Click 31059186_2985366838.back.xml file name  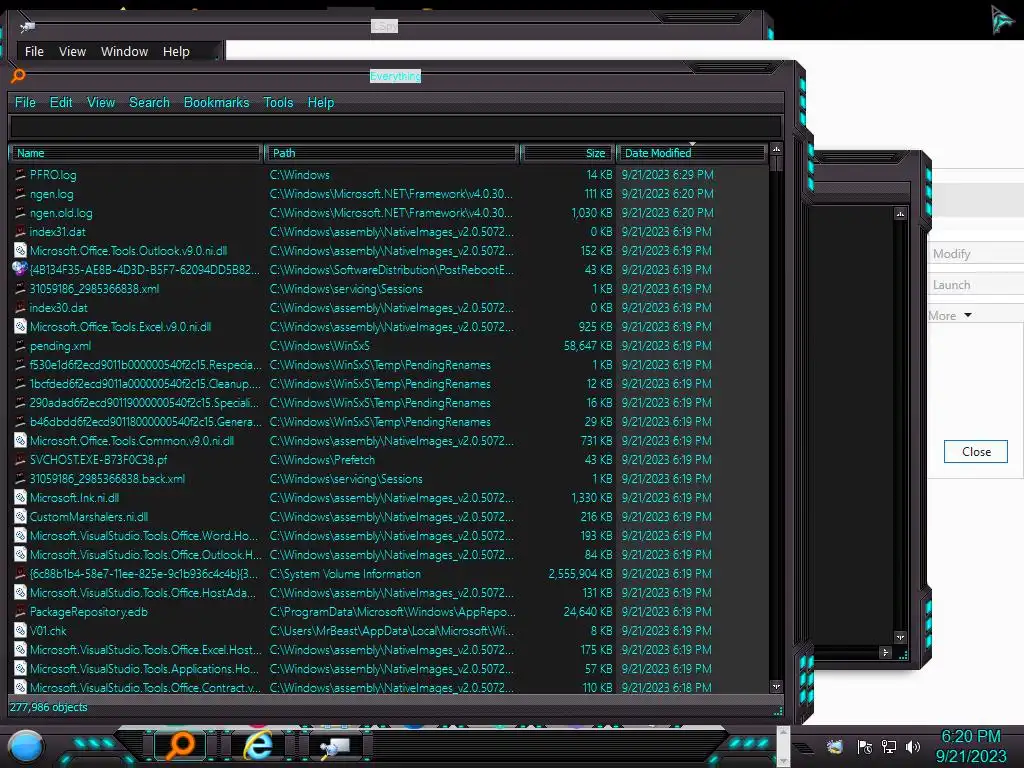(x=107, y=479)
